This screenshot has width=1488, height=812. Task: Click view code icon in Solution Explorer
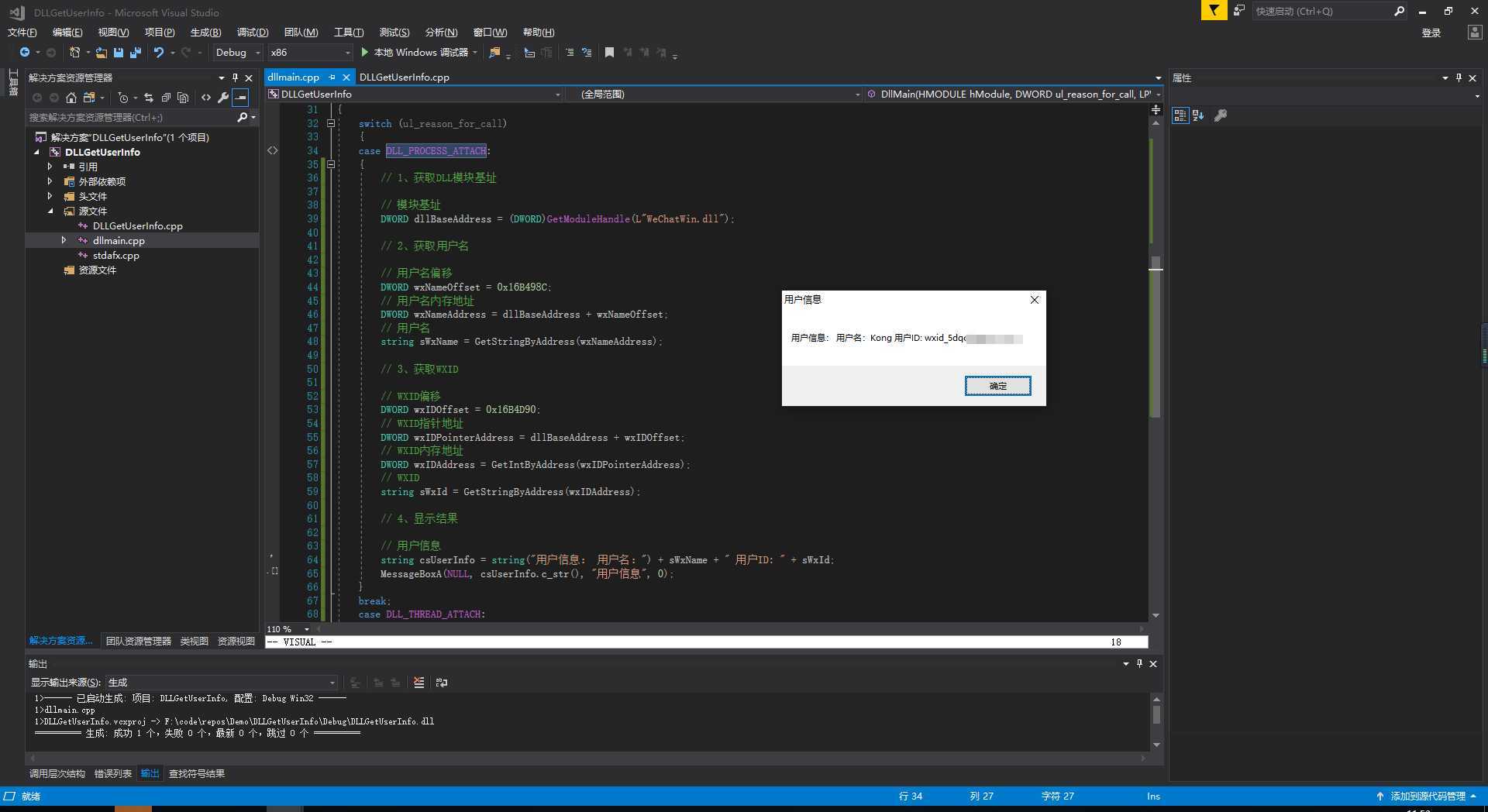205,97
